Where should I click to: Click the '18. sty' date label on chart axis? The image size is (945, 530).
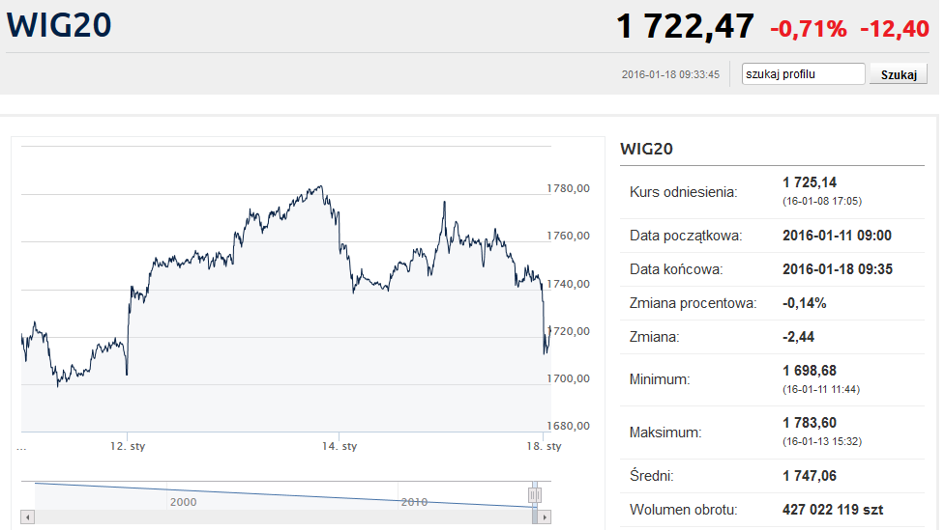click(x=544, y=446)
